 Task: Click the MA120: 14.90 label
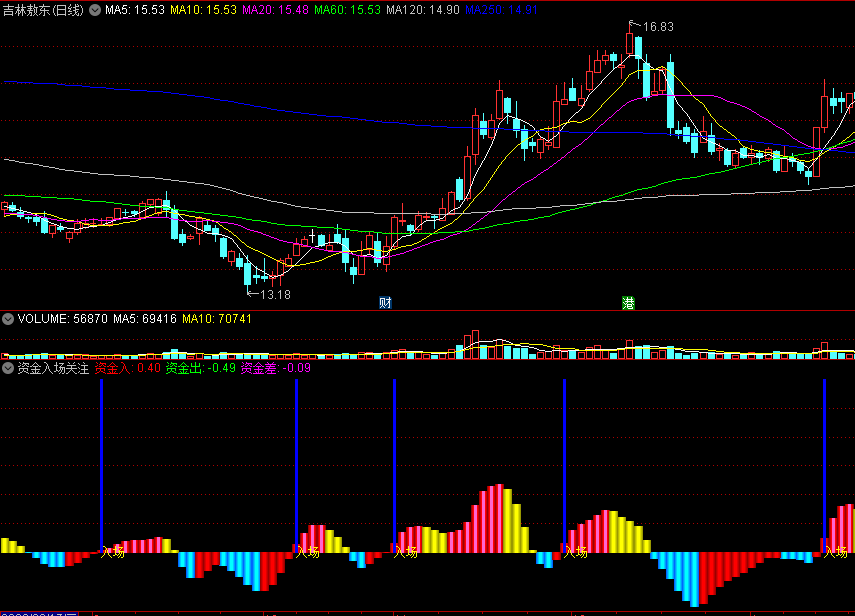click(423, 10)
